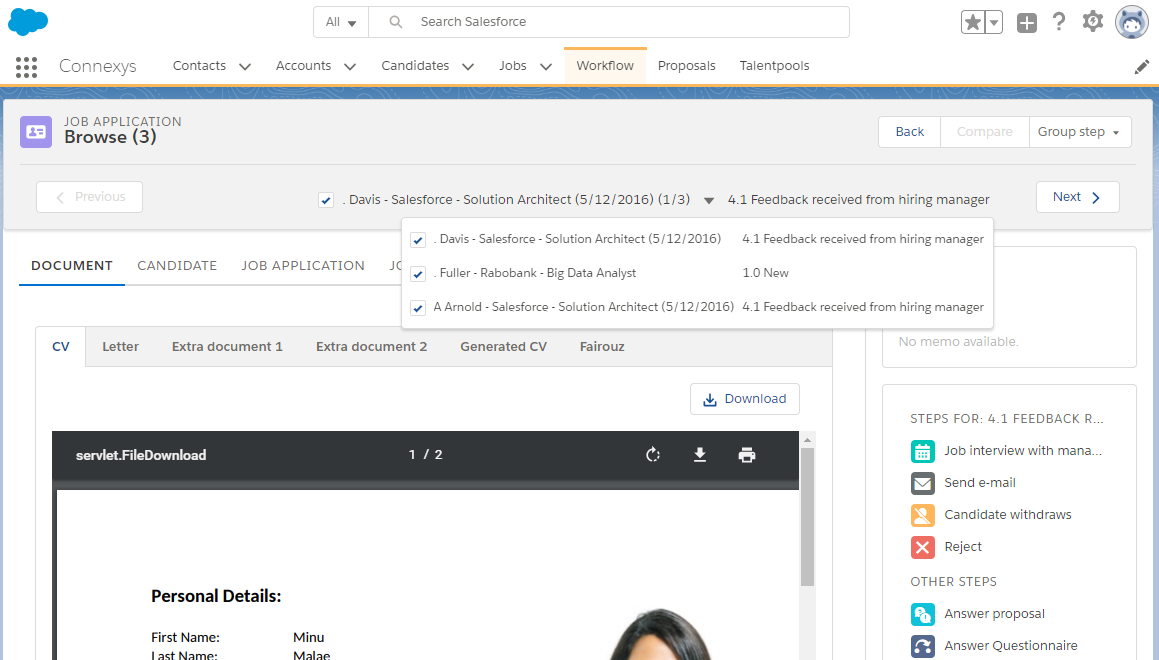Open the Extra document 2 tab
The height and width of the screenshot is (660, 1159).
point(372,347)
